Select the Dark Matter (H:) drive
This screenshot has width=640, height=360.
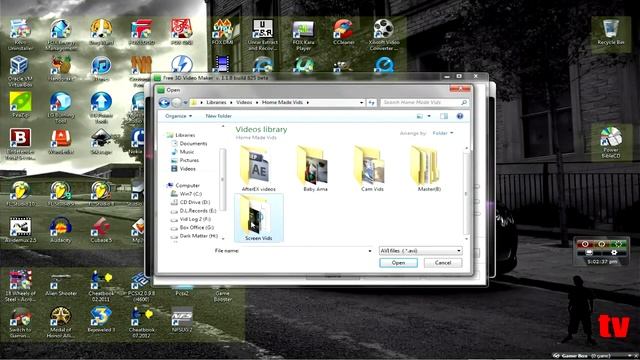coord(198,236)
